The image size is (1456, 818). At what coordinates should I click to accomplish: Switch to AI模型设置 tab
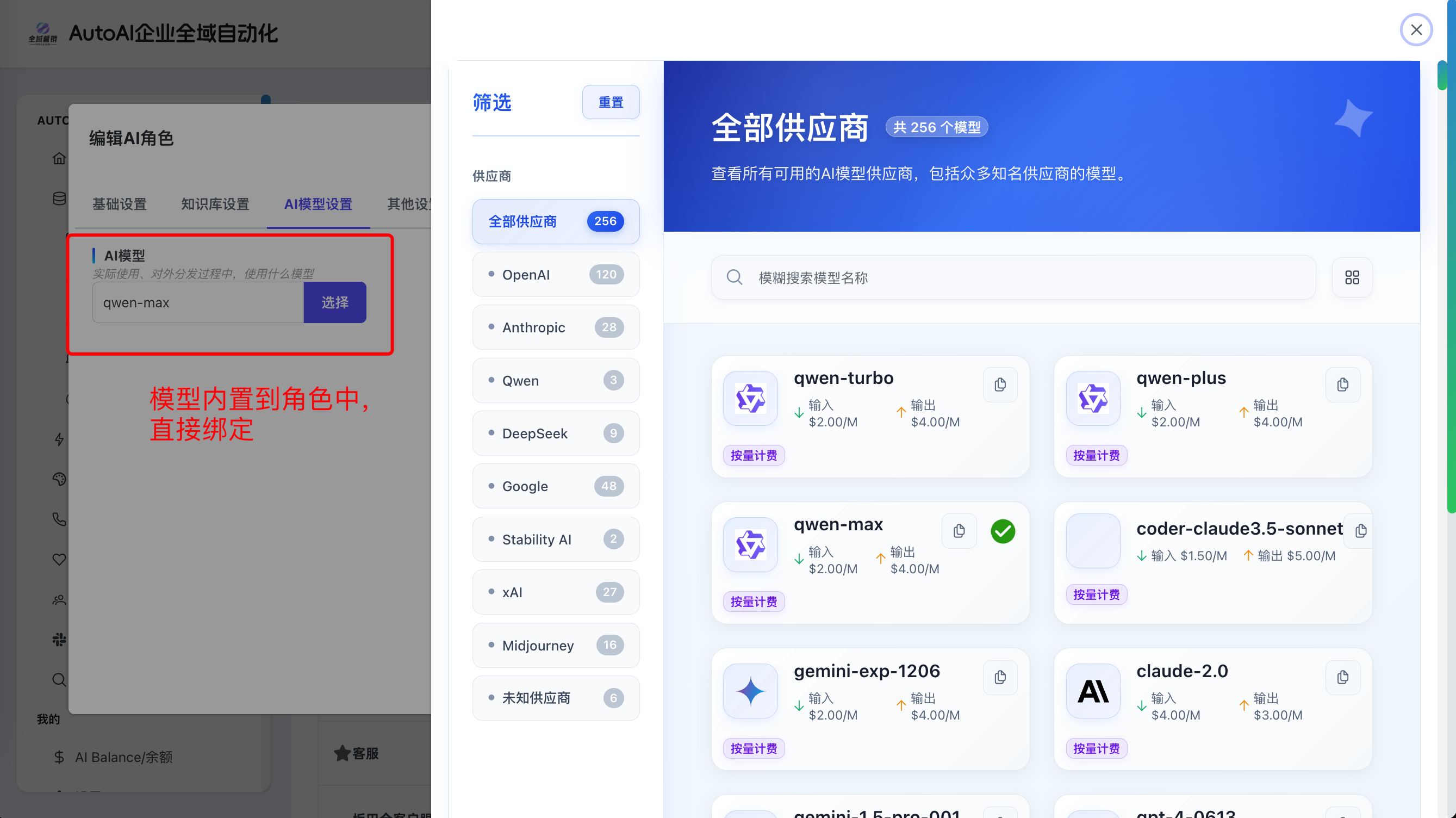[318, 204]
